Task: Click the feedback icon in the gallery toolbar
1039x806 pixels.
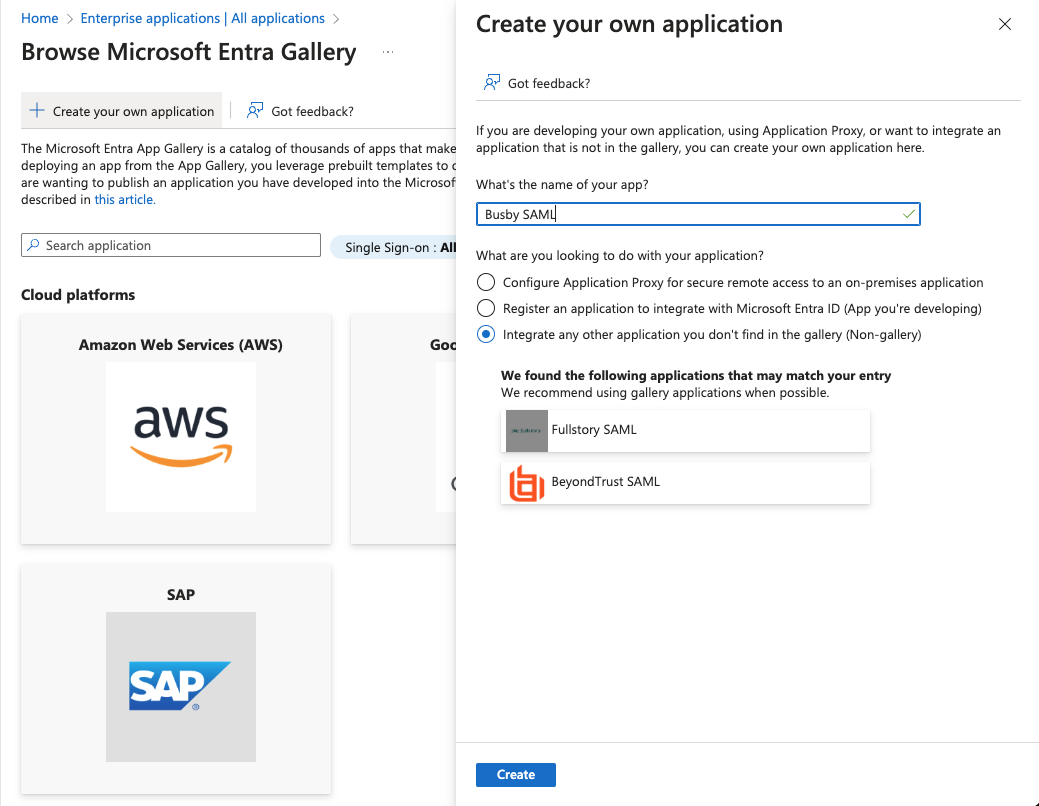Action: click(254, 111)
